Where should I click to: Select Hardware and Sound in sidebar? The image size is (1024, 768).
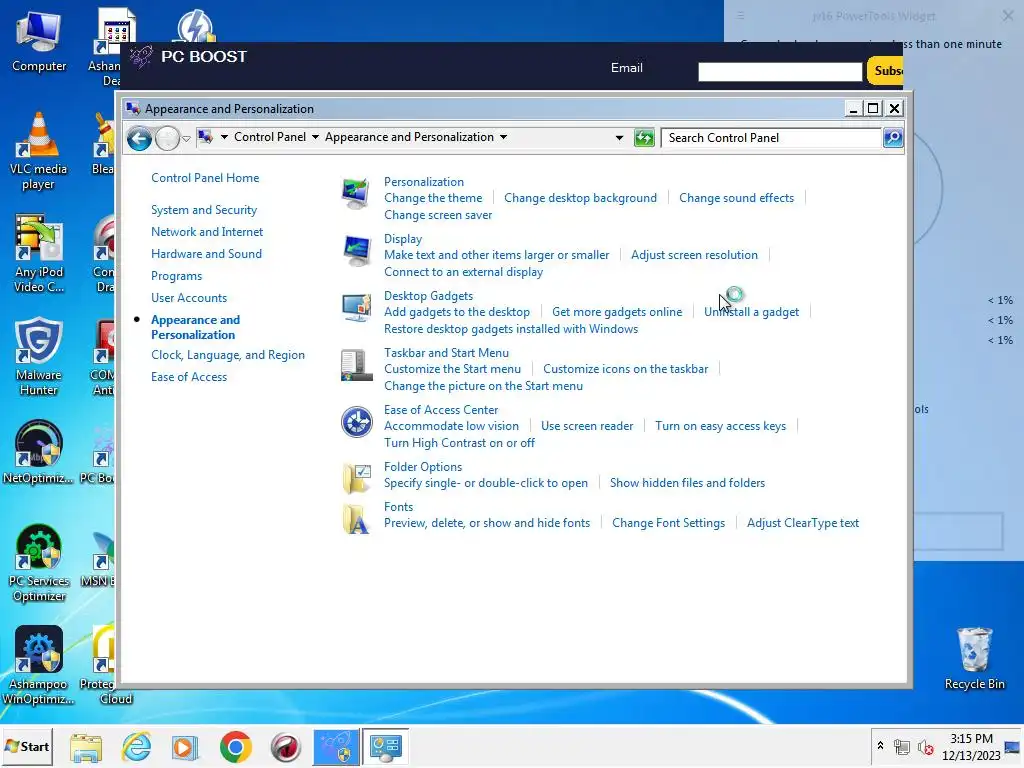pyautogui.click(x=206, y=253)
